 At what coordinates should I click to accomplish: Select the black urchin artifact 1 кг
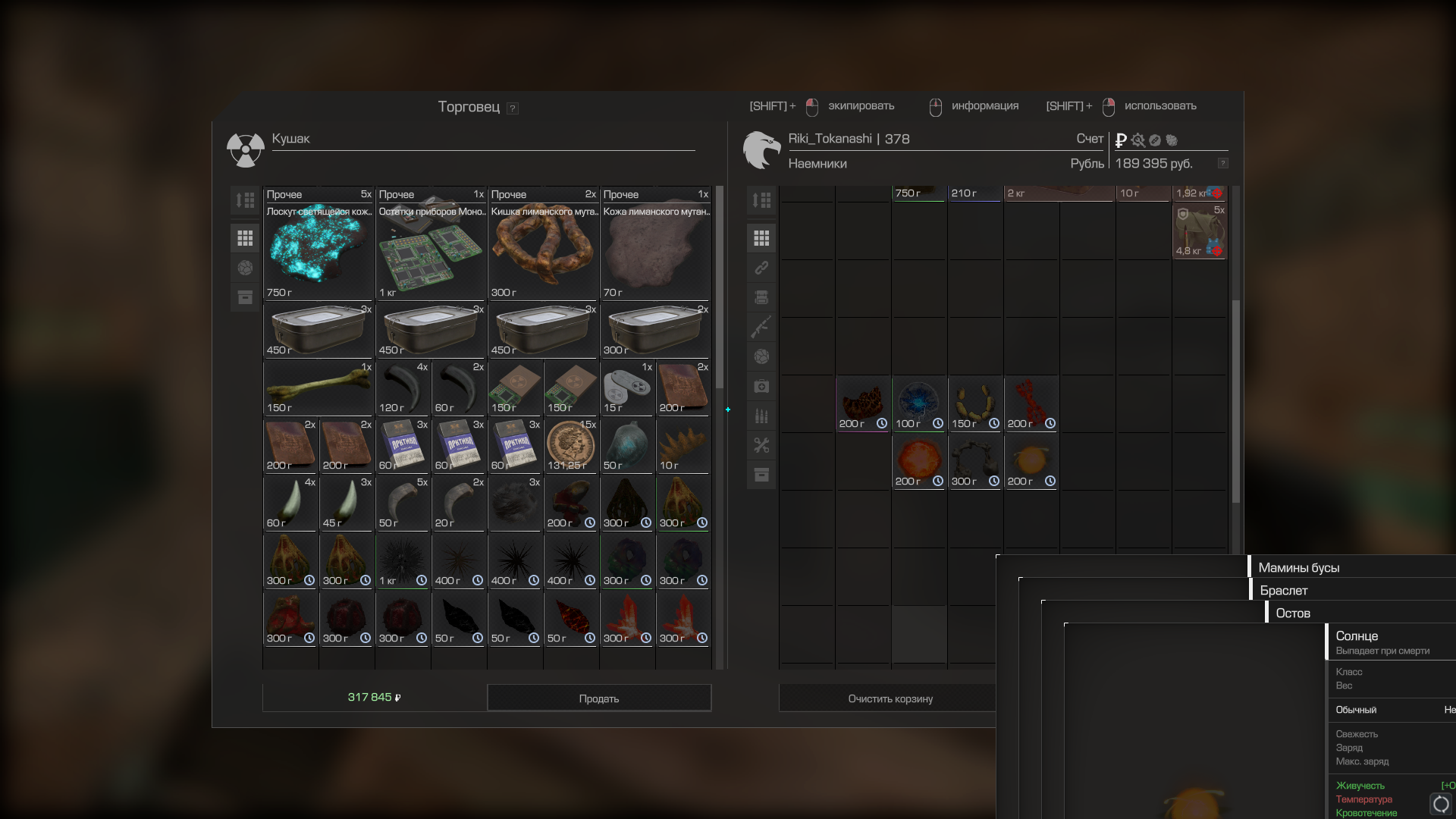[x=403, y=560]
